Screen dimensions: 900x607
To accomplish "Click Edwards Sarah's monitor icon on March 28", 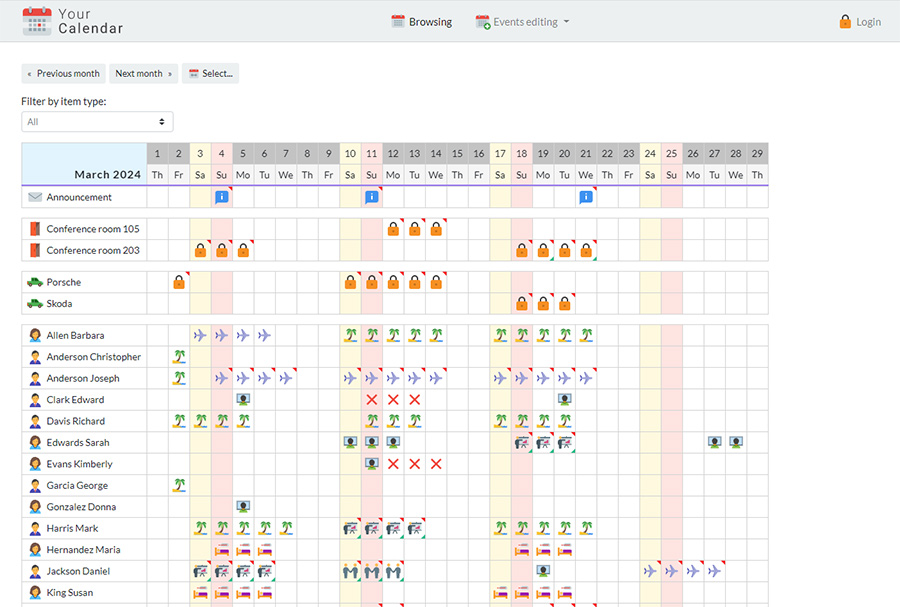I will tap(736, 442).
